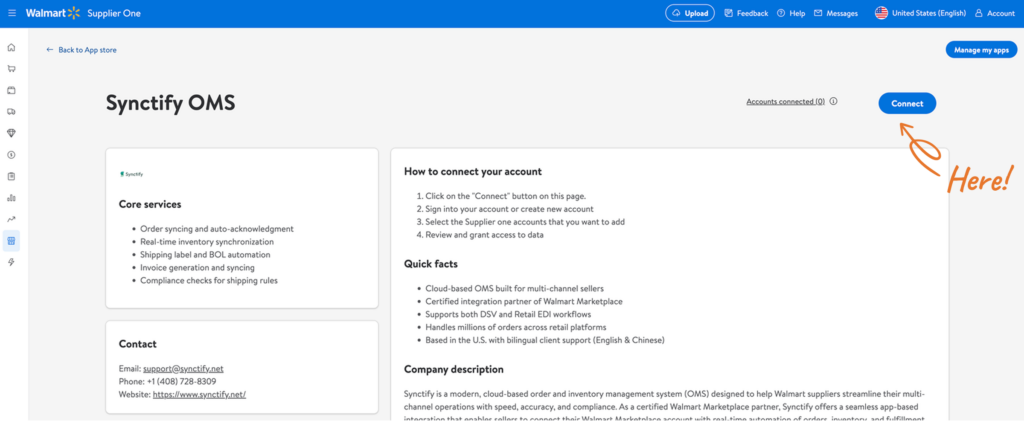Open Messages from the top bar
Viewport: 1024px width, 421px height.
click(836, 13)
